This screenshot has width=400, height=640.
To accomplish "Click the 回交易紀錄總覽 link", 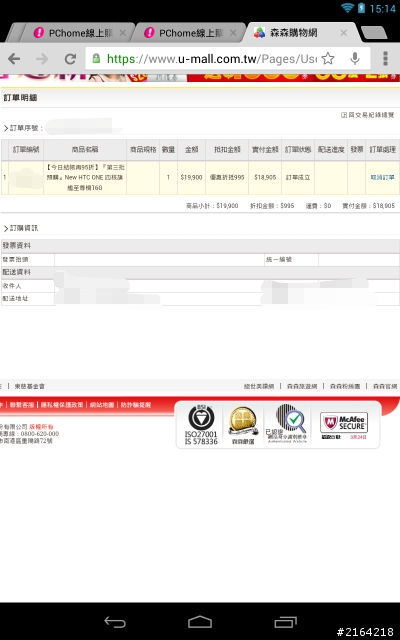I will [368, 115].
